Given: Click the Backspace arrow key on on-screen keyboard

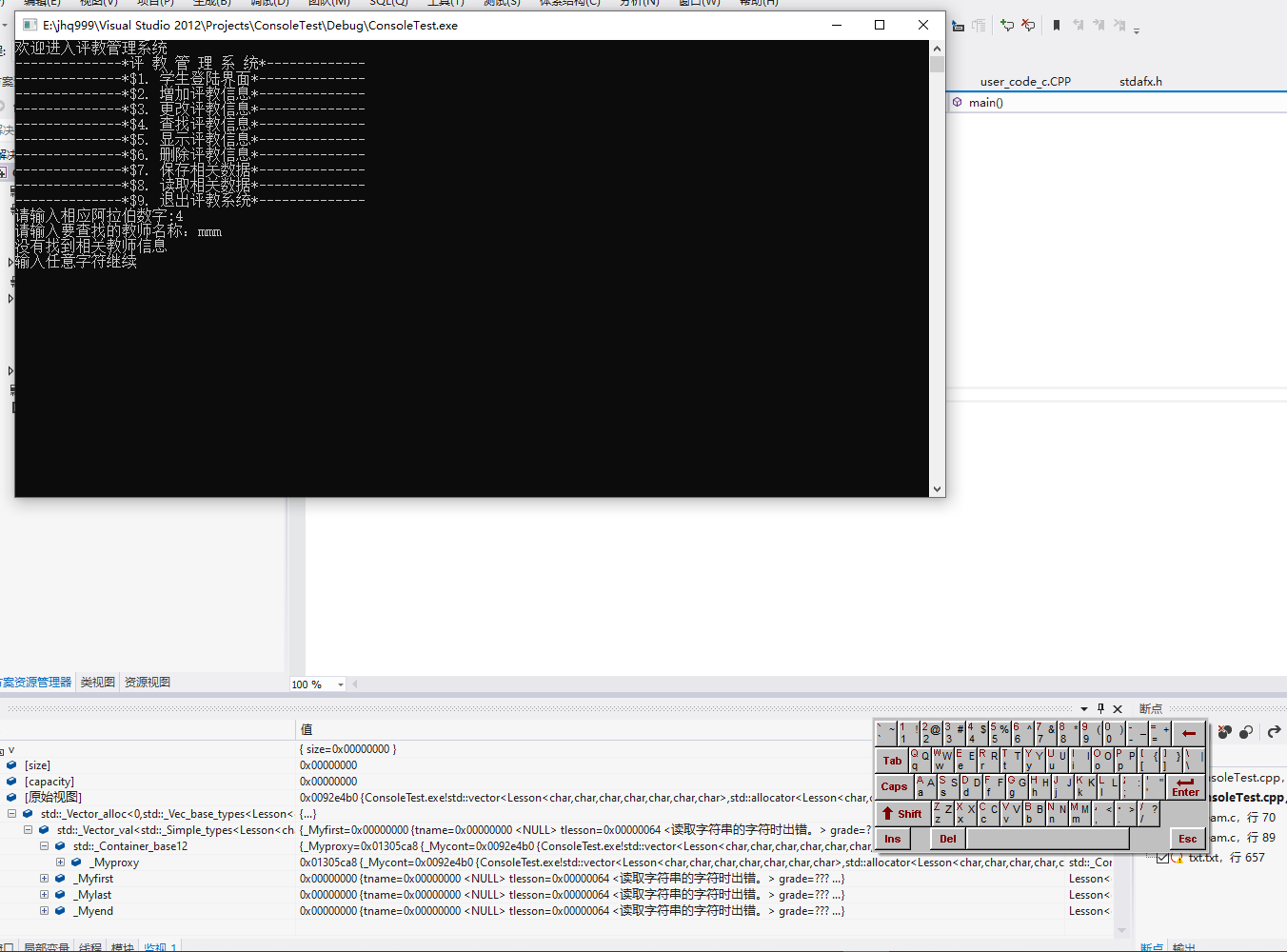Looking at the screenshot, I should coord(1189,733).
